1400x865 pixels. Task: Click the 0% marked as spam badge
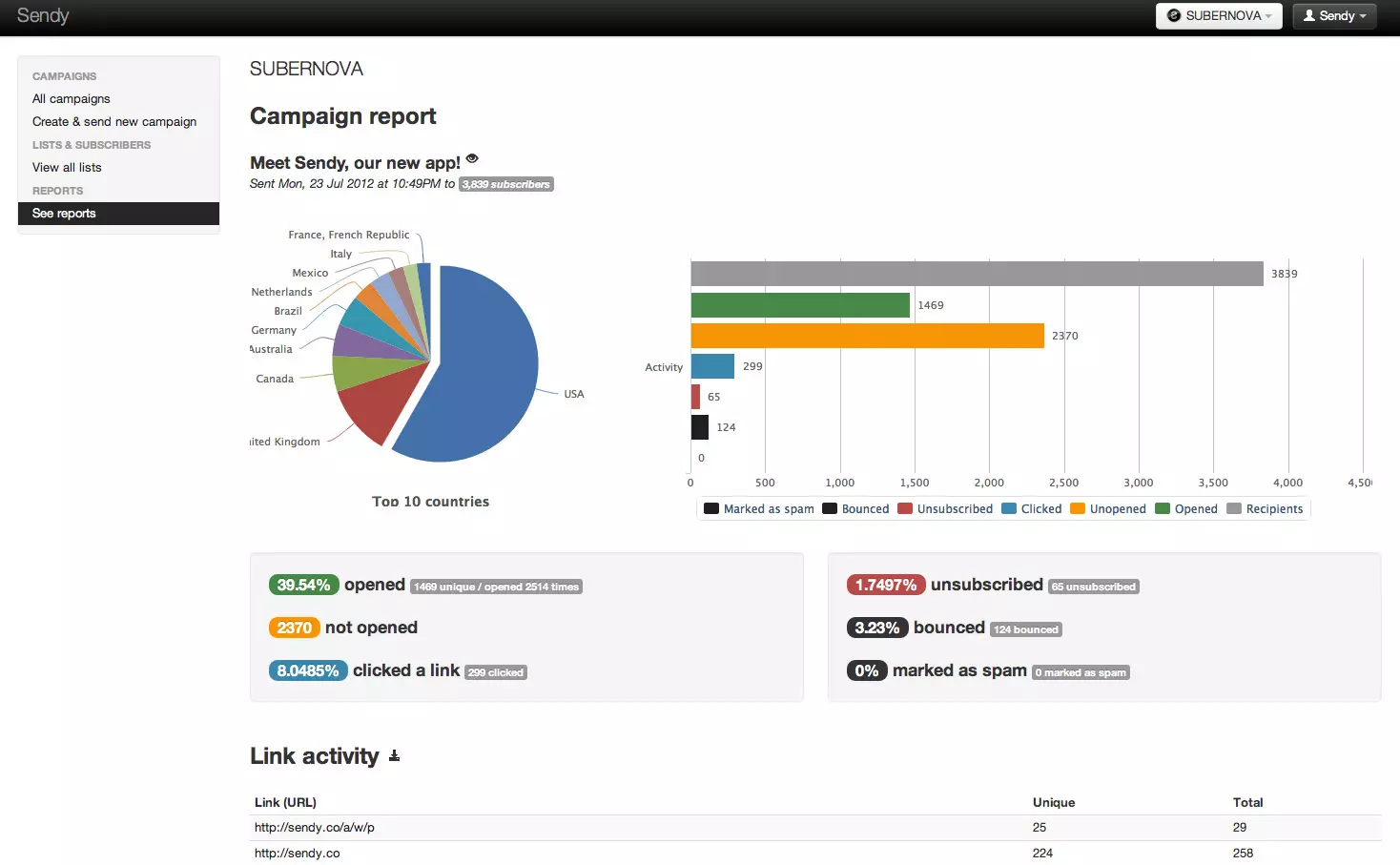tap(867, 670)
